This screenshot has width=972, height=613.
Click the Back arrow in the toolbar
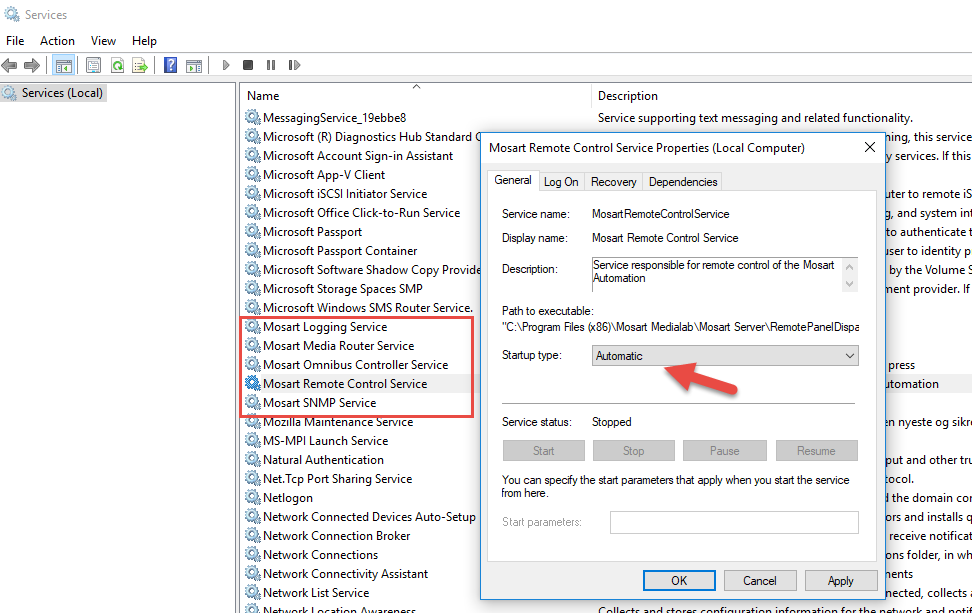(10, 66)
